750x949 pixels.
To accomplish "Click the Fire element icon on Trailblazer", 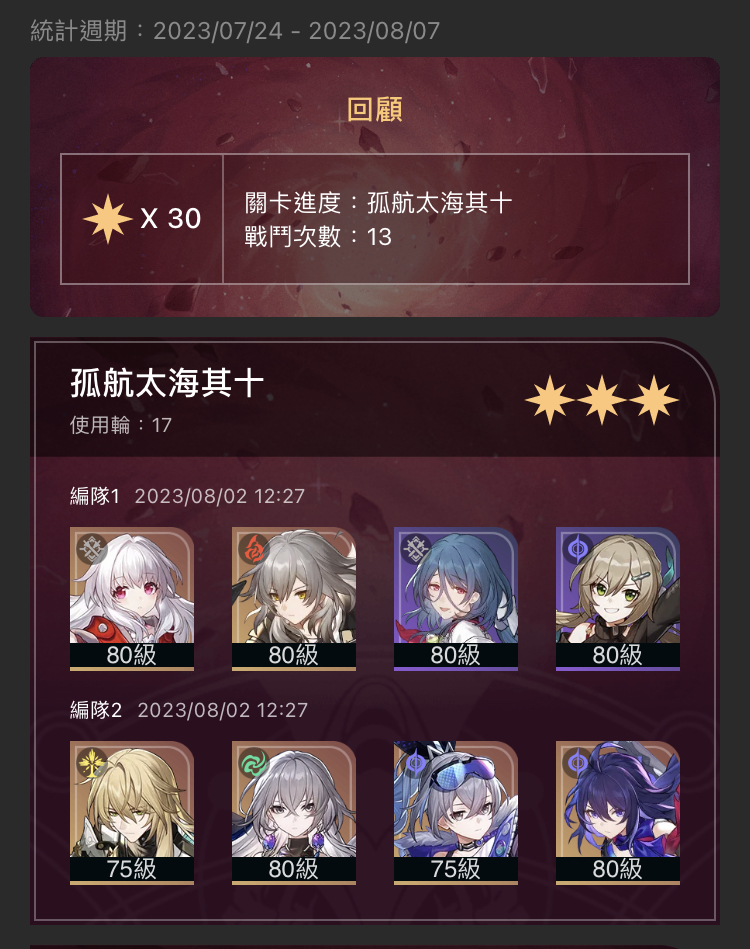I will point(254,549).
